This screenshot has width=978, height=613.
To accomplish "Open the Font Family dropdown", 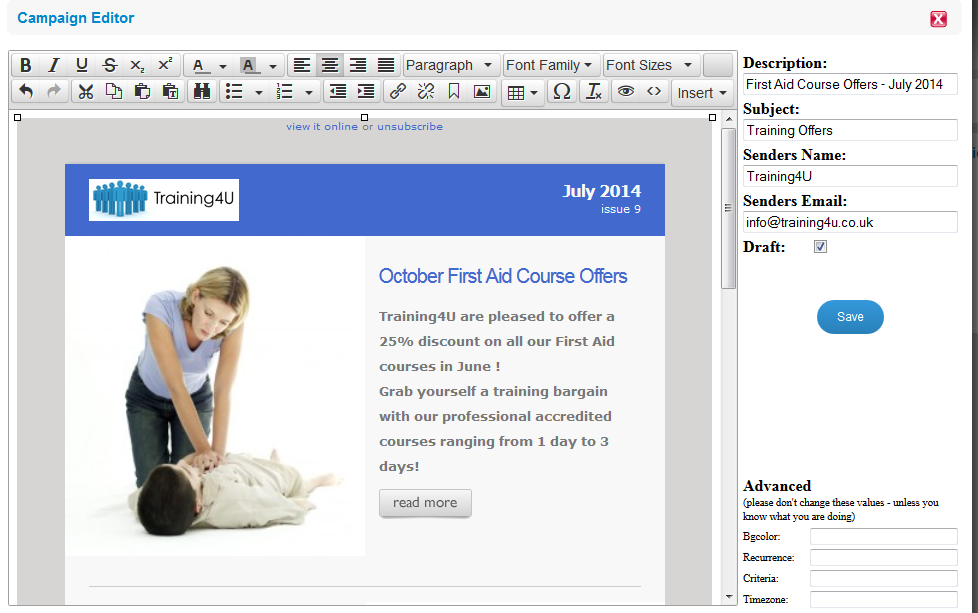I will pyautogui.click(x=551, y=65).
